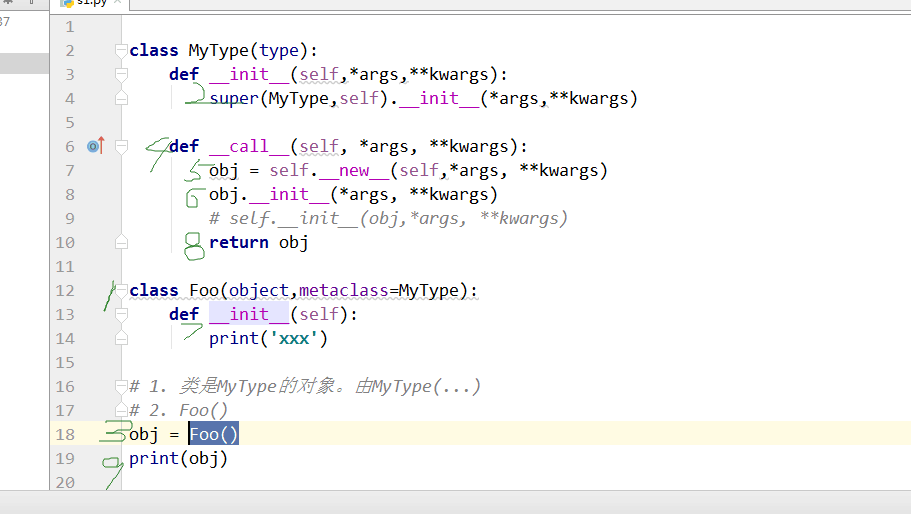Viewport: 911px width, 514px height.
Task: Click the highlighted __init__ on line 13
Action: pyautogui.click(x=249, y=314)
